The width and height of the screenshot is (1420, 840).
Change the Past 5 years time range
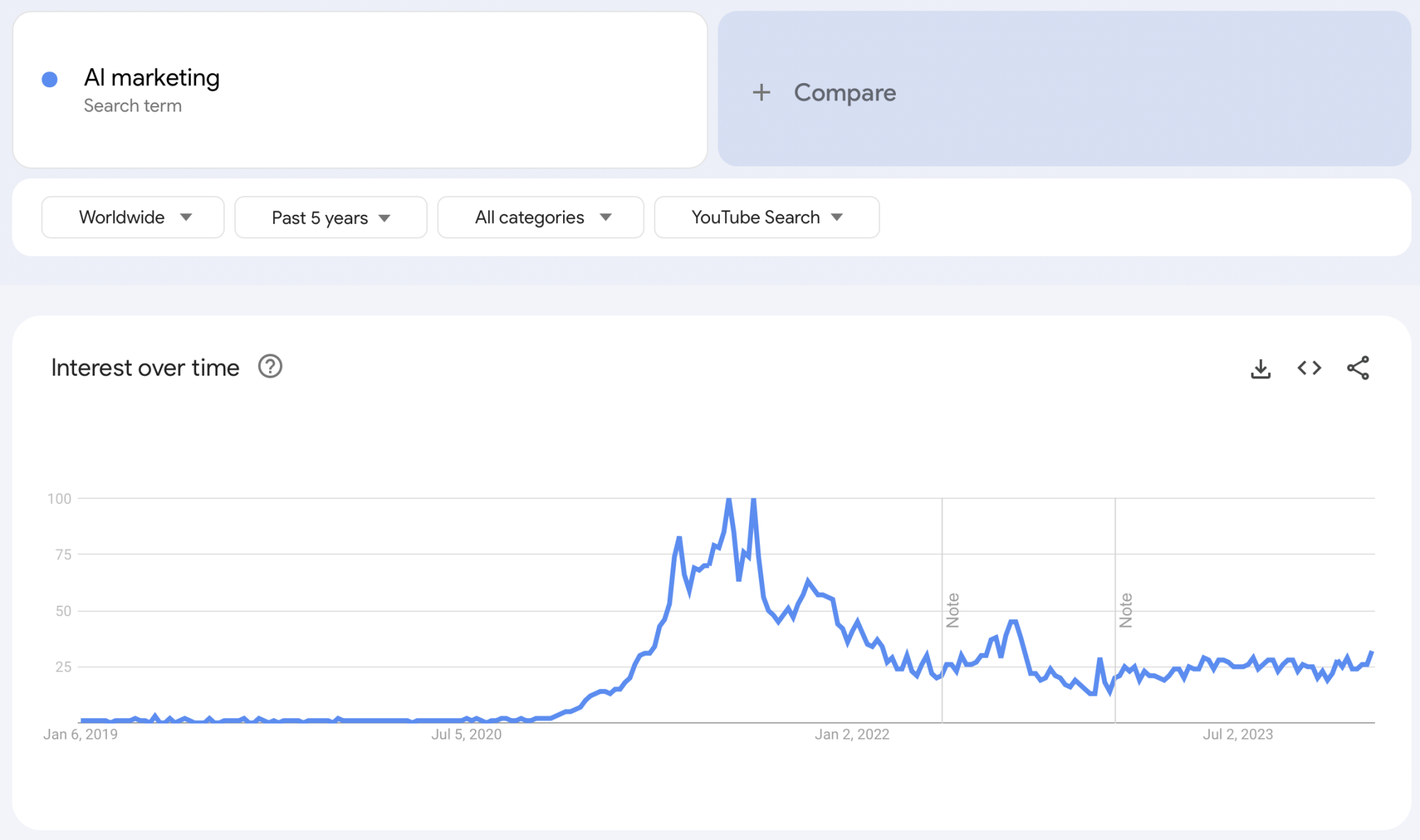pos(331,217)
